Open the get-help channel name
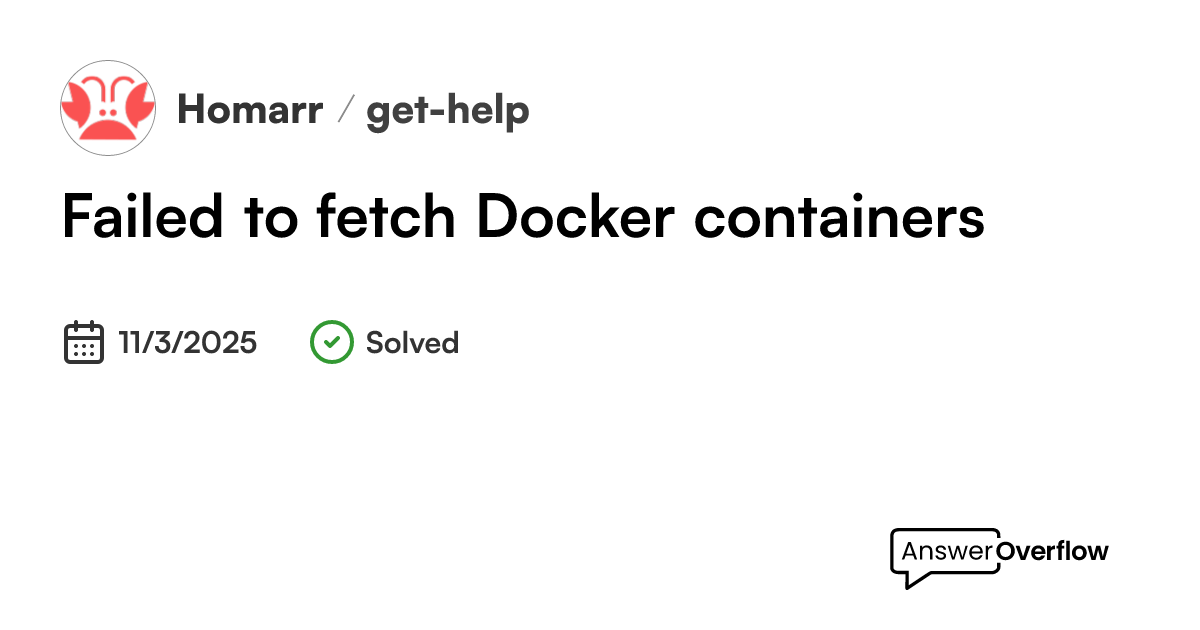The width and height of the screenshot is (1200, 630). (447, 110)
